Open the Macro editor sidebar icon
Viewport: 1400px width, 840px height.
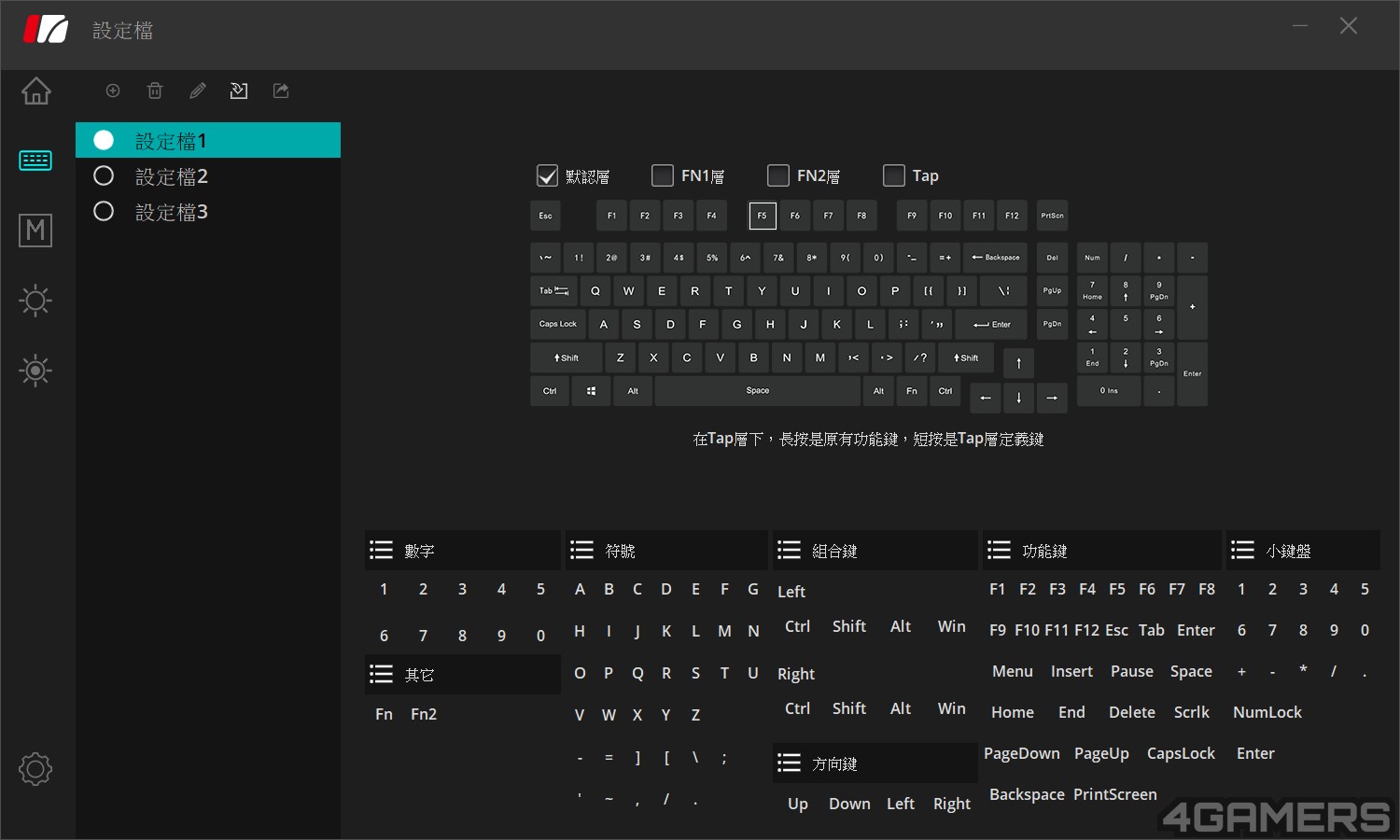tap(35, 231)
